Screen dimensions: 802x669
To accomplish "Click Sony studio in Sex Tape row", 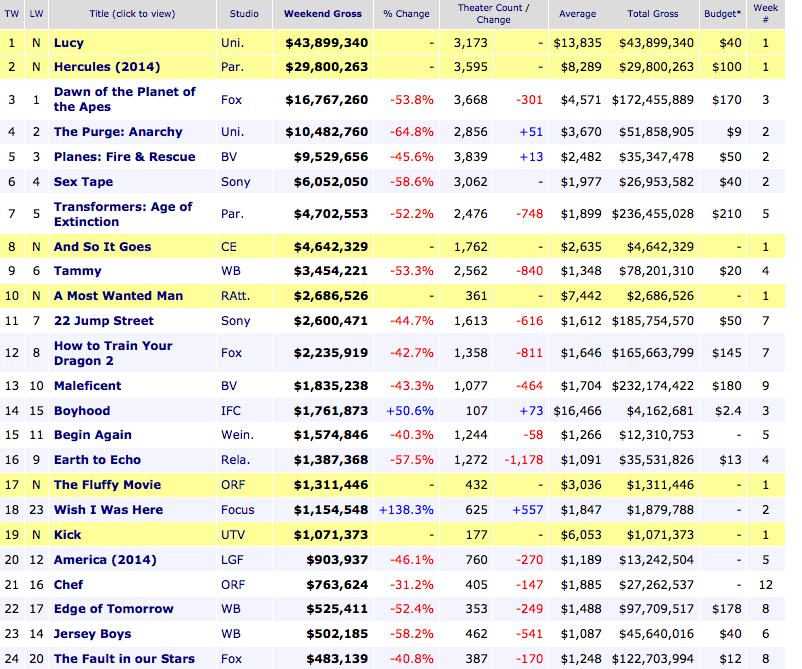I will pyautogui.click(x=236, y=182).
